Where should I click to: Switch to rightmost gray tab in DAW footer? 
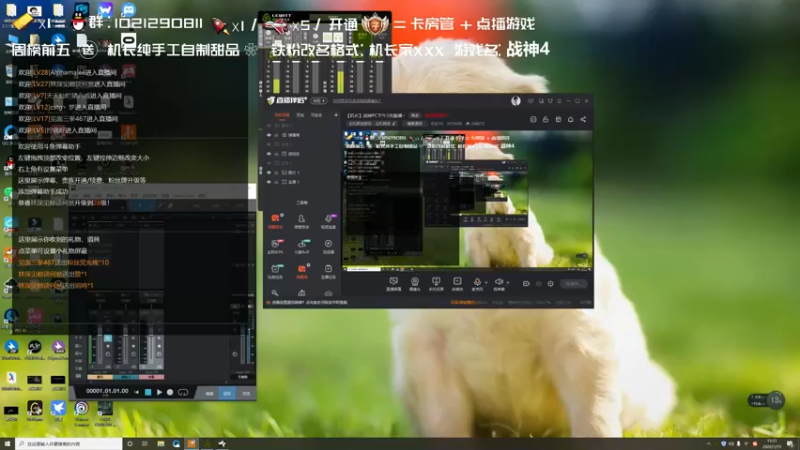246,393
